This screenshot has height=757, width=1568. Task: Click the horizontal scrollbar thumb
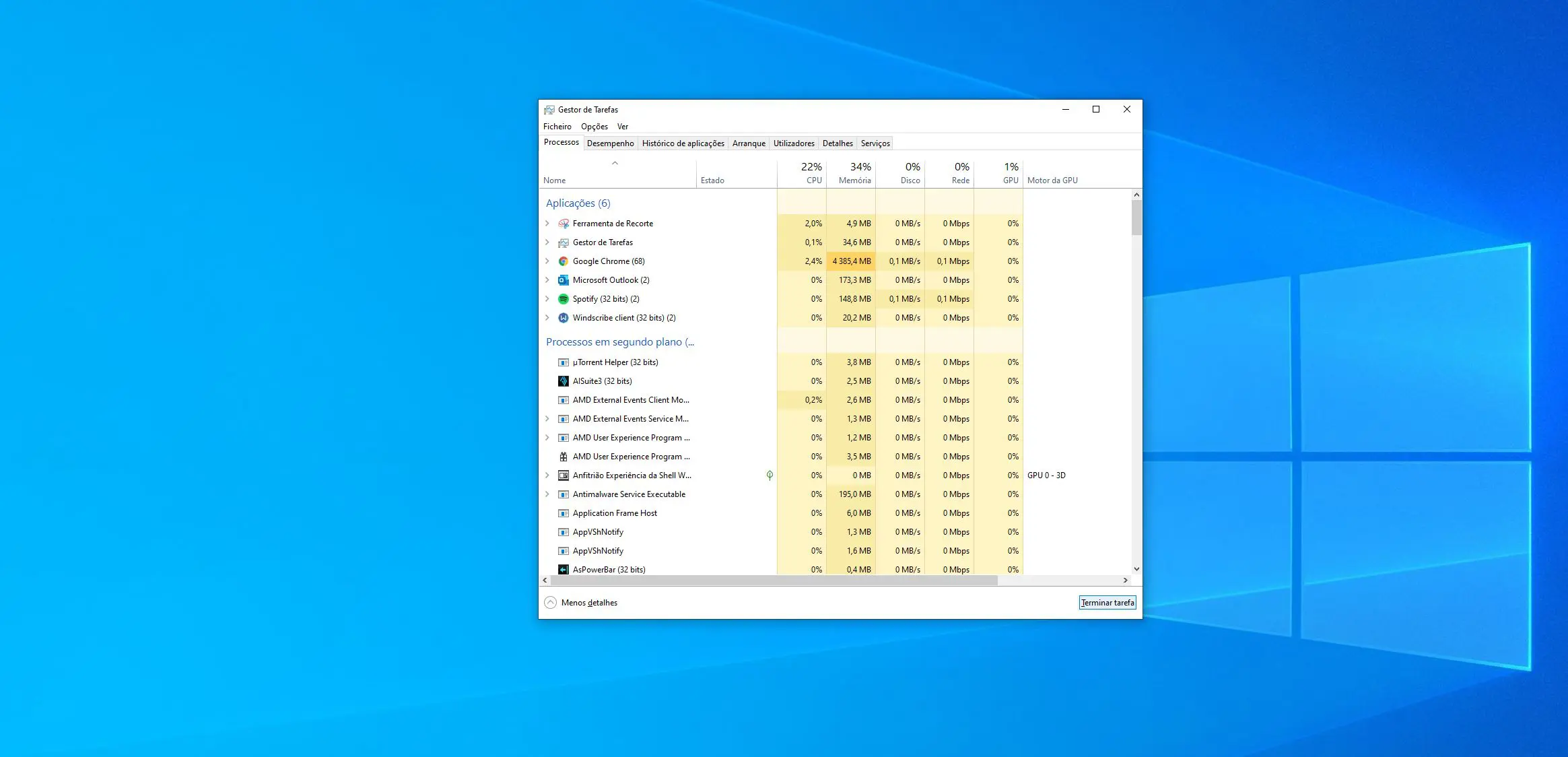(773, 581)
